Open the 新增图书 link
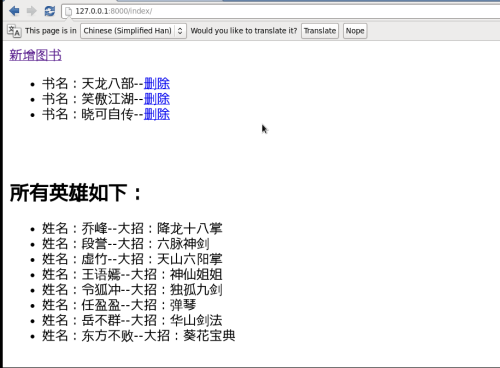The image size is (500, 368). click(35, 55)
